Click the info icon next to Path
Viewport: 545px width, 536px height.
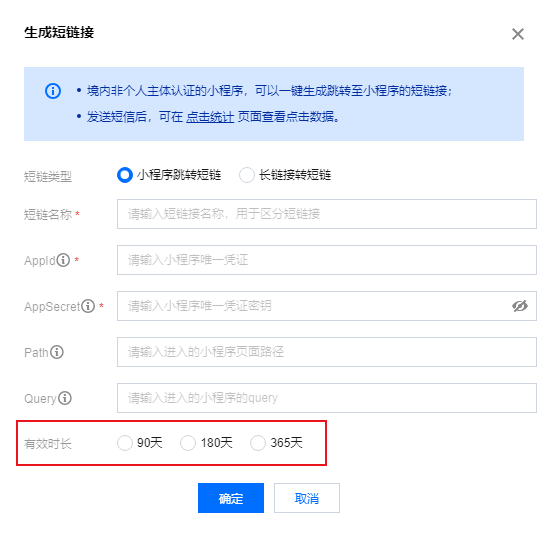point(57,352)
